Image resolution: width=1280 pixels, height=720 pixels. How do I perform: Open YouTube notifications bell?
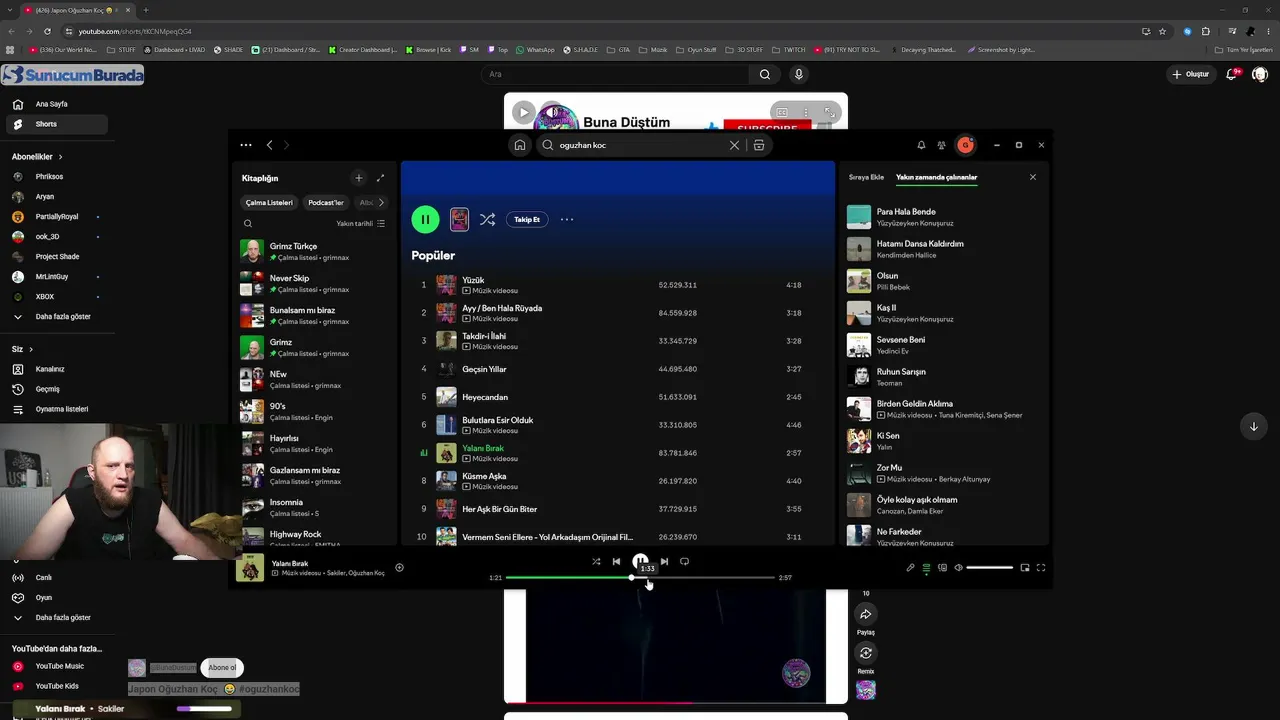pyautogui.click(x=1233, y=74)
